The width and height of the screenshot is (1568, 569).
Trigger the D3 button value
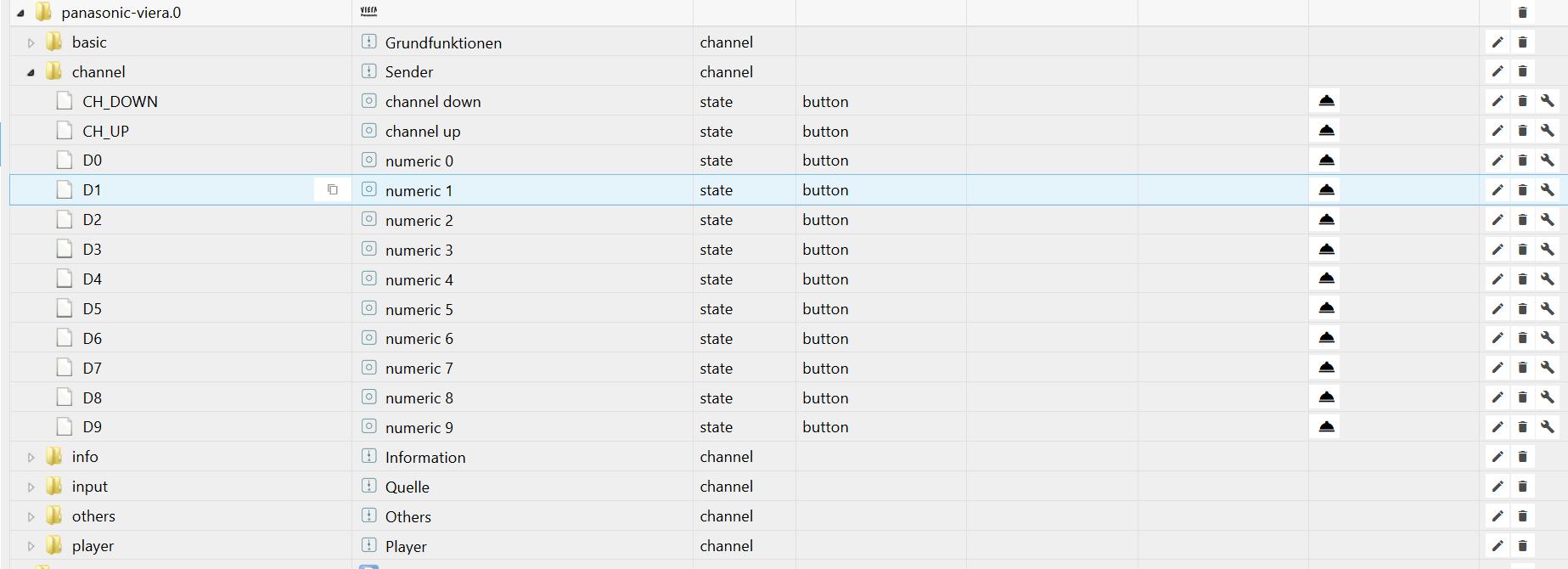click(1327, 250)
